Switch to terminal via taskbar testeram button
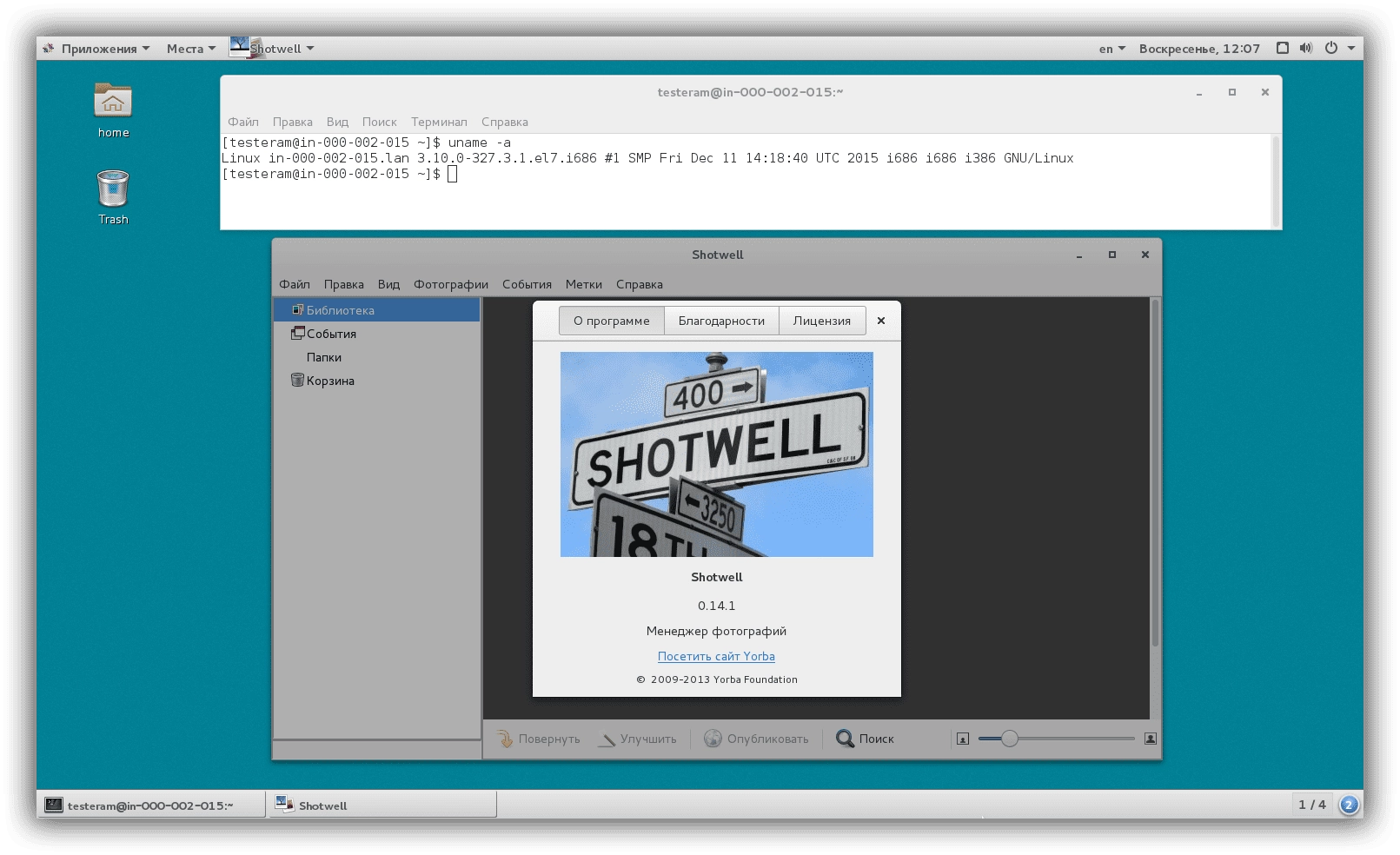 click(151, 805)
